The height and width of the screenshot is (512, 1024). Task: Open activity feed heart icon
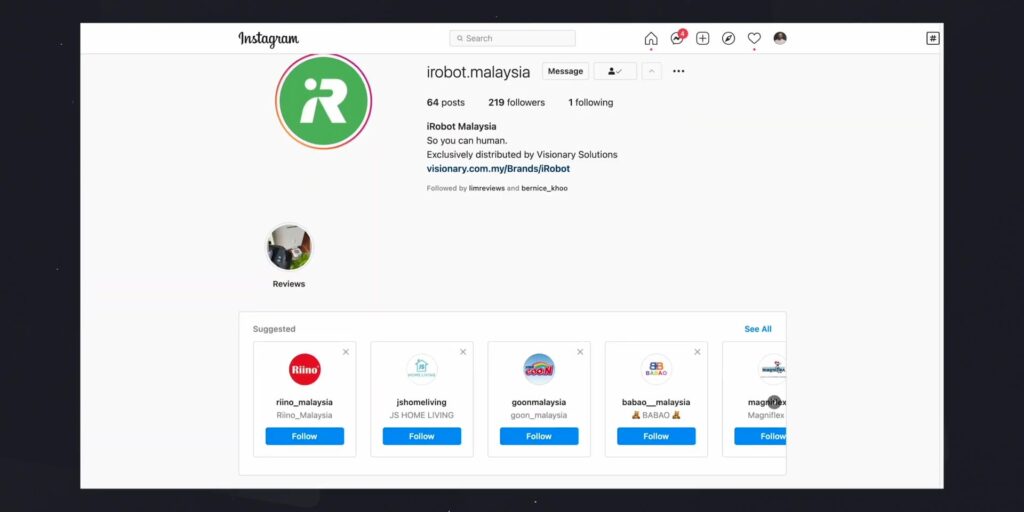point(754,39)
